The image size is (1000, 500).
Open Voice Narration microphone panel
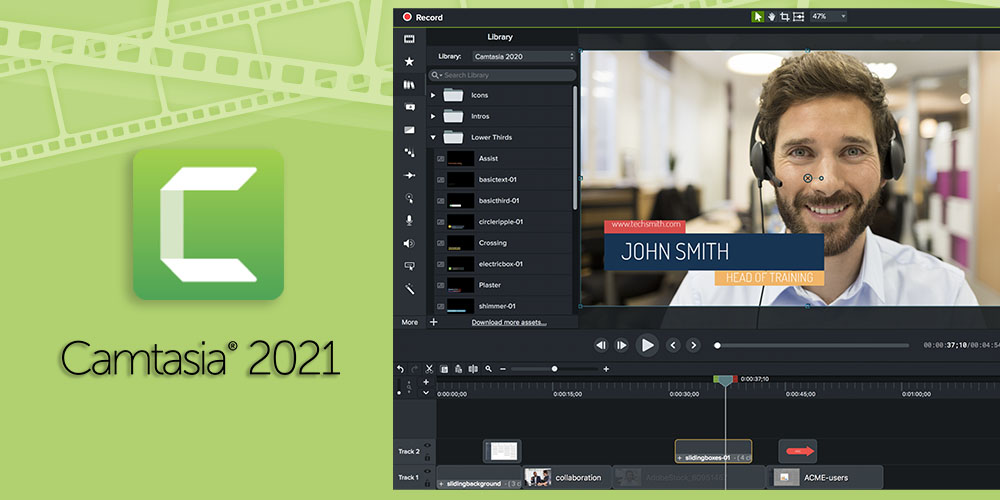click(409, 220)
